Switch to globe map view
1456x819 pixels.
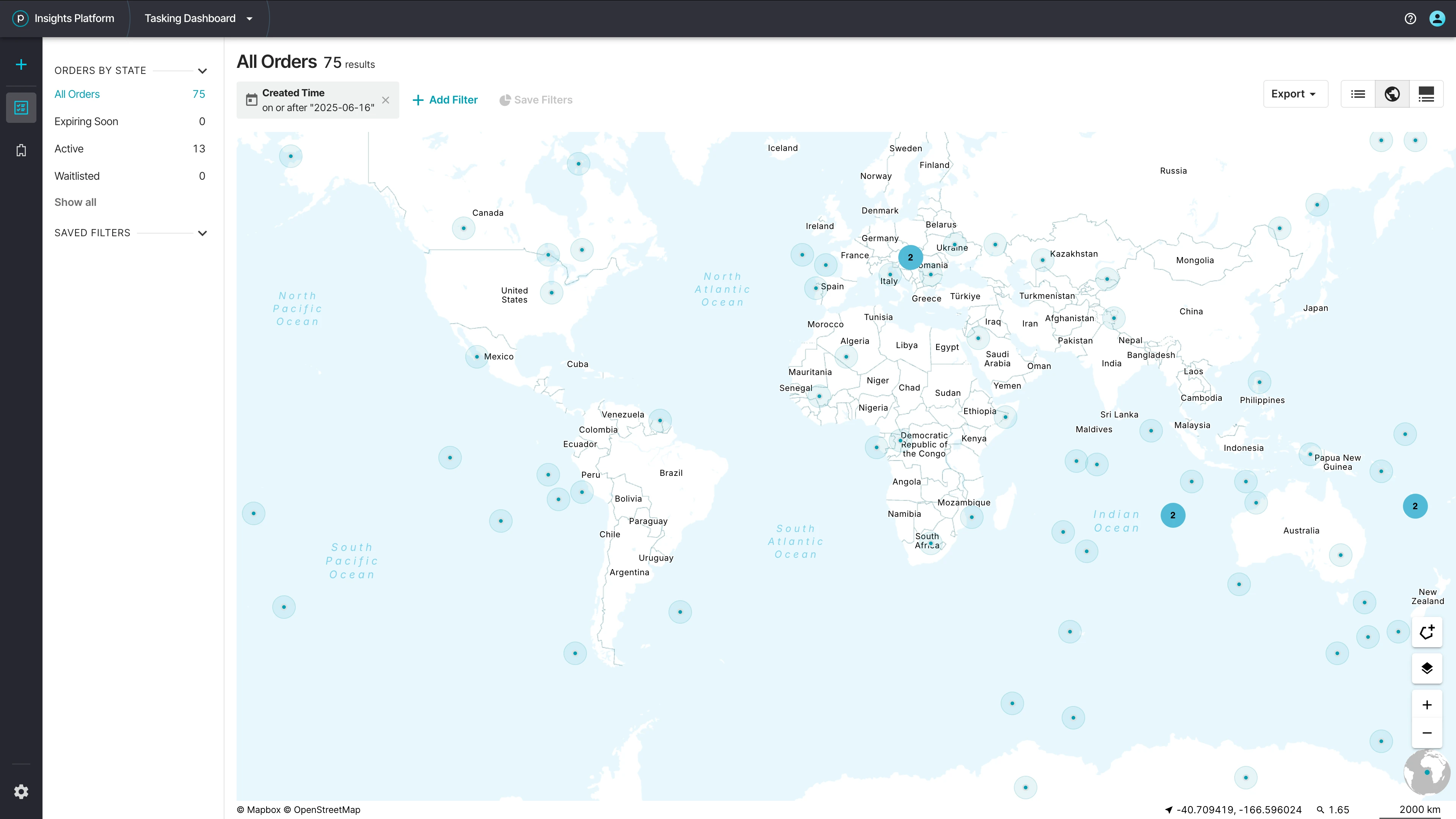click(1392, 94)
